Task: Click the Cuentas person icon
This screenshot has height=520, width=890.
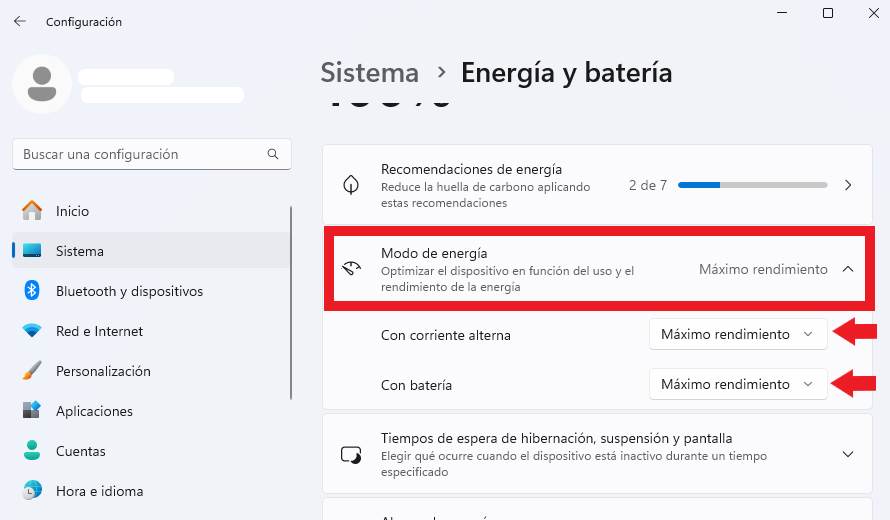Action: 32,450
